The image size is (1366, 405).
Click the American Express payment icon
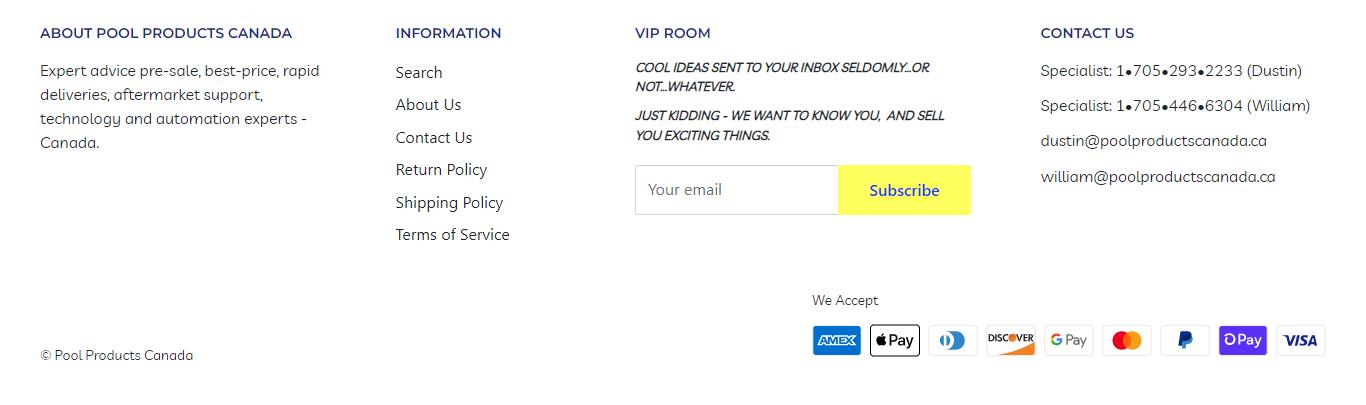click(836, 341)
